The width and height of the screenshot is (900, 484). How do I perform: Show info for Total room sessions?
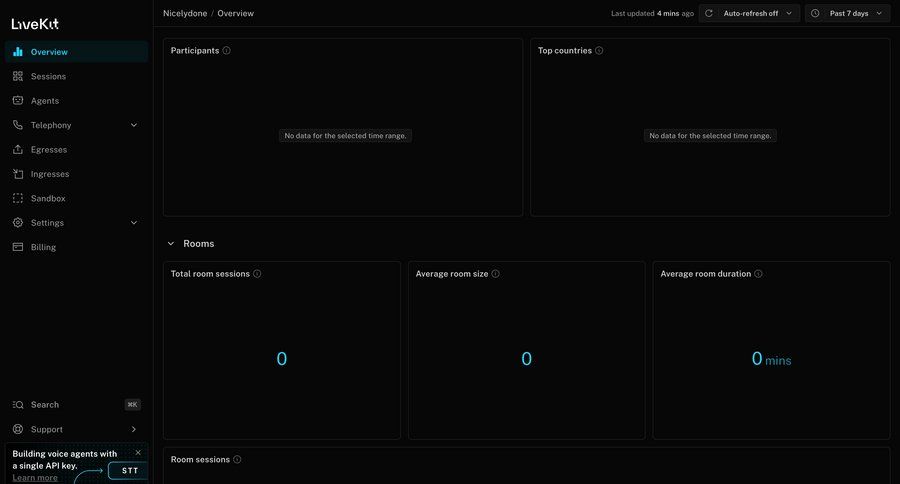pos(257,274)
